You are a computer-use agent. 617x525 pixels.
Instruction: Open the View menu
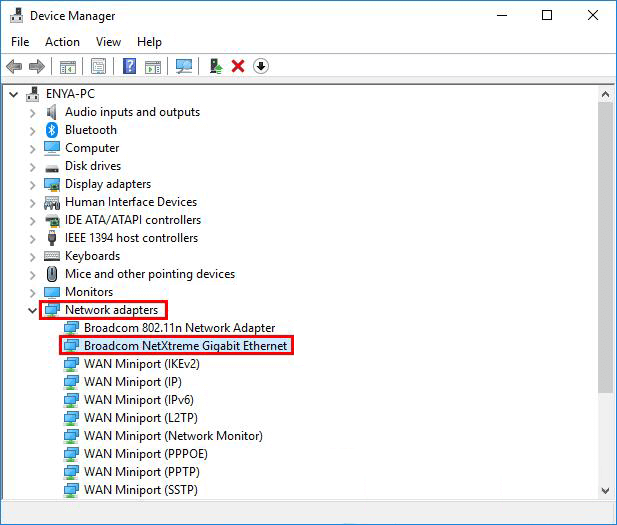(108, 42)
